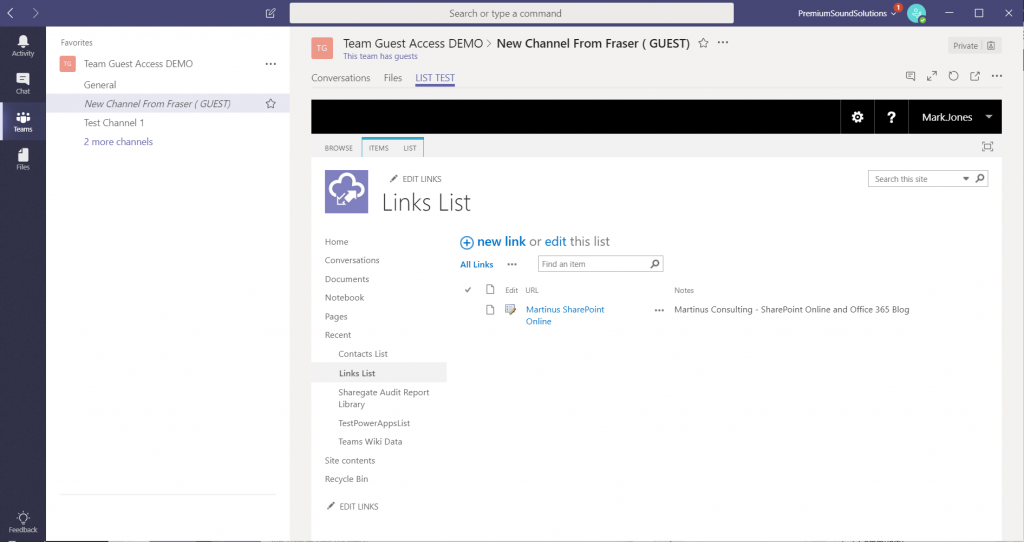
Task: Select all items with checkmark header
Action: pos(468,289)
